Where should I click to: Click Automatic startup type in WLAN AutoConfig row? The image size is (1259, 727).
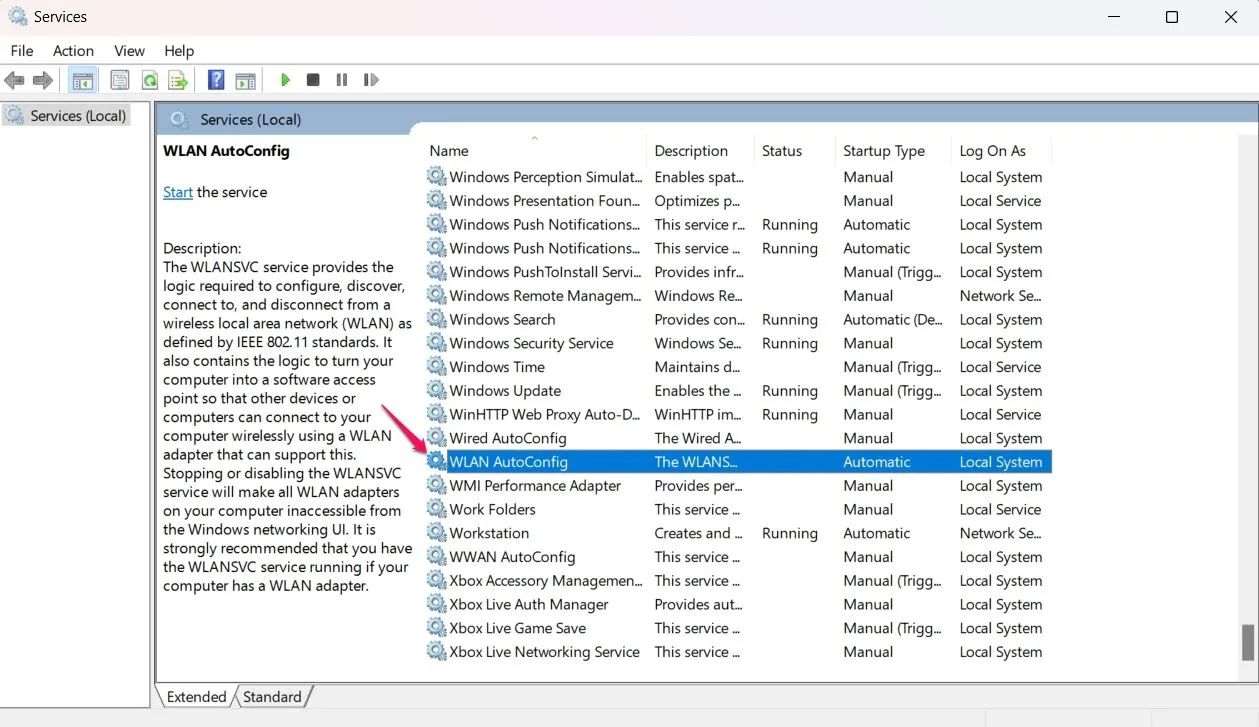(x=877, y=462)
